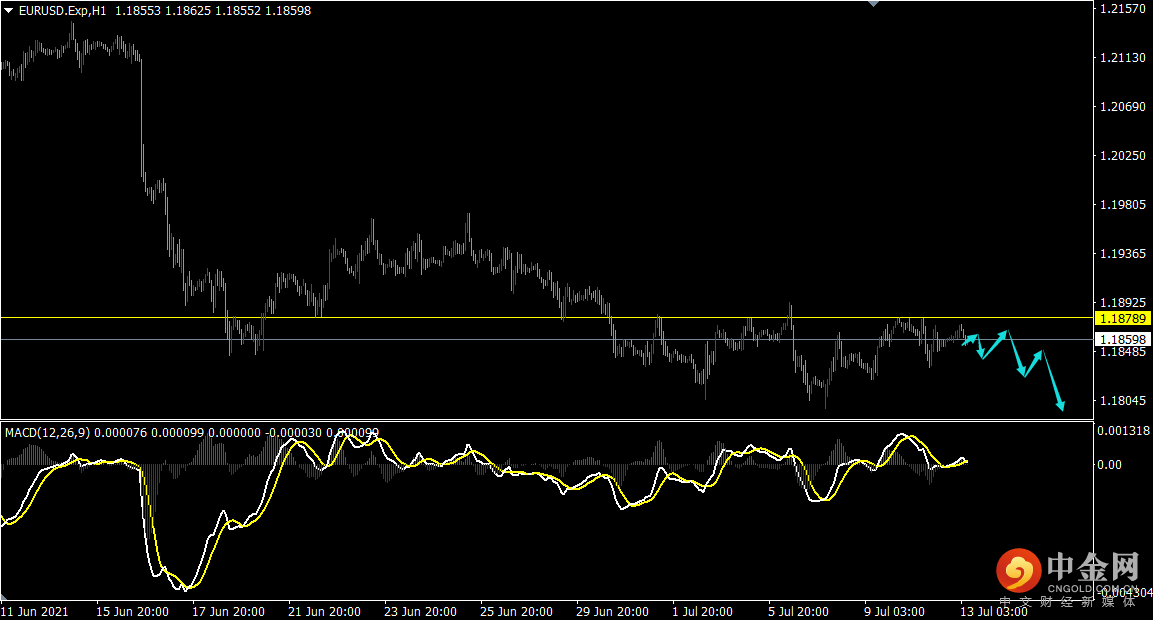Select the yellow 1.18789 price label
Viewport: 1153px width, 620px height.
(x=1123, y=318)
